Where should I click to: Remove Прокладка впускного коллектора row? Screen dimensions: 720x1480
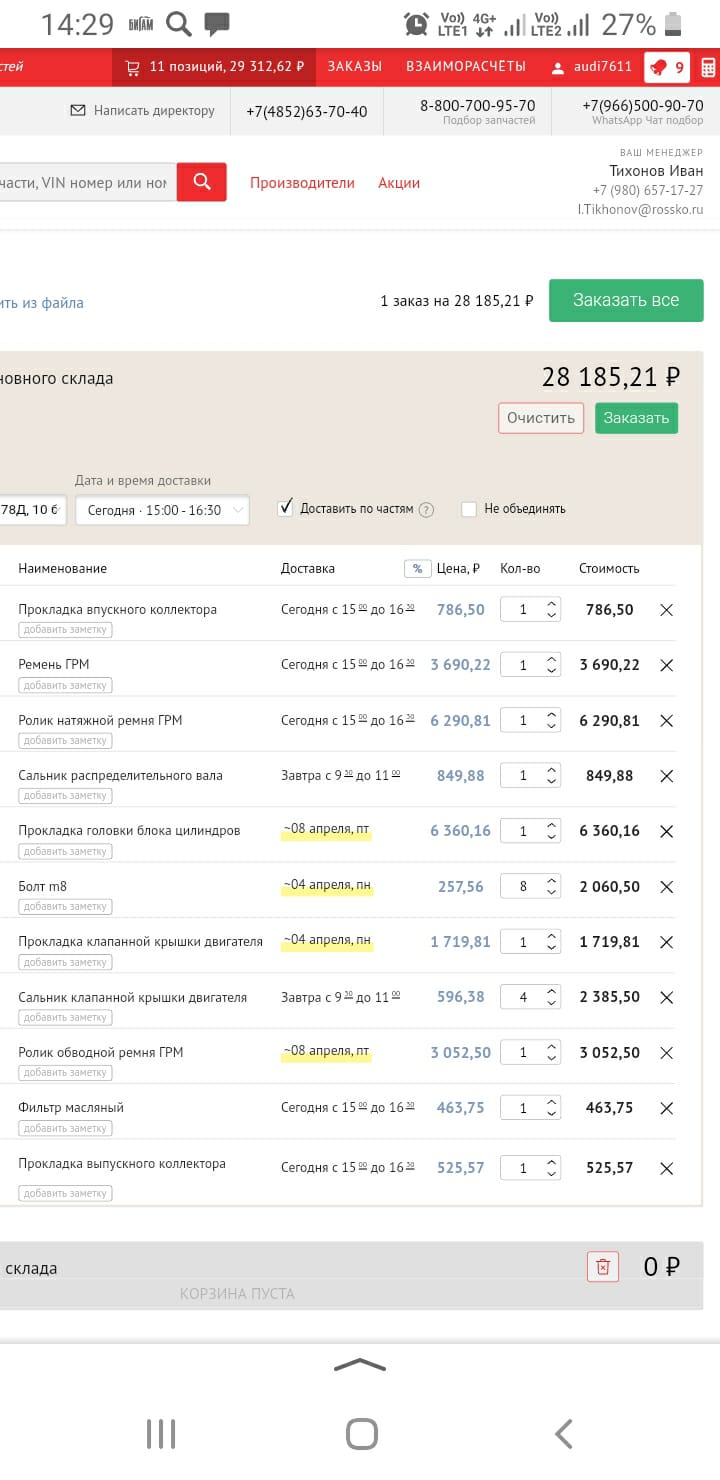click(x=667, y=610)
